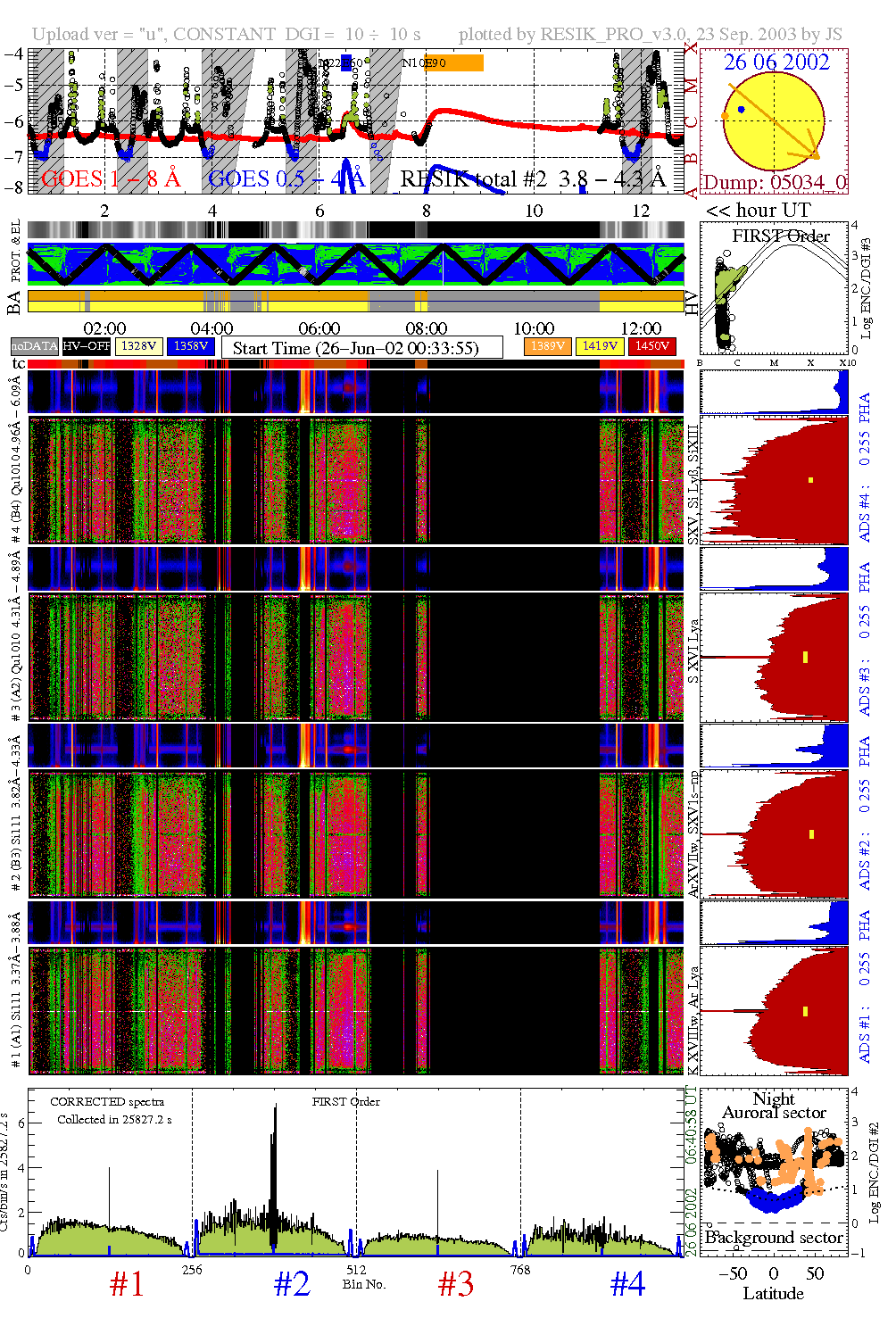Screen dimensions: 896x1318
Task: Click the yellow marker in ADS #1 histogram
Action: pos(805,1011)
